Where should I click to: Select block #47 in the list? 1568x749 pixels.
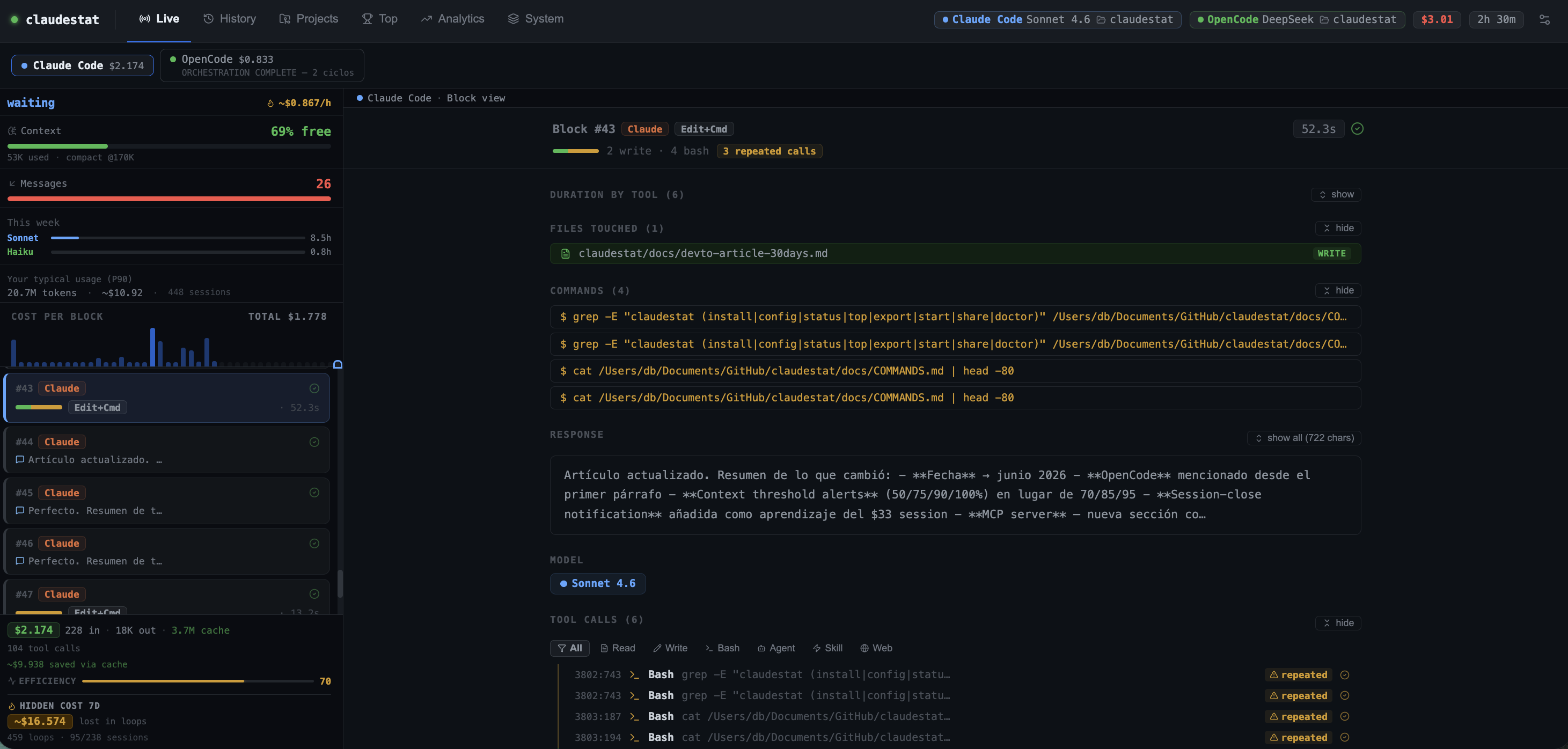tap(167, 597)
